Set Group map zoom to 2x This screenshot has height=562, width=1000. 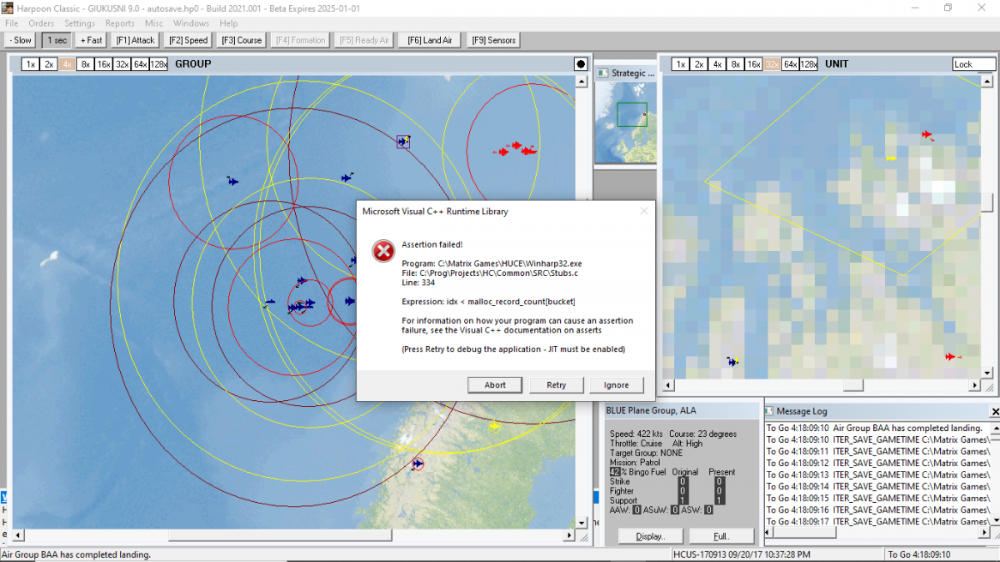coord(48,64)
